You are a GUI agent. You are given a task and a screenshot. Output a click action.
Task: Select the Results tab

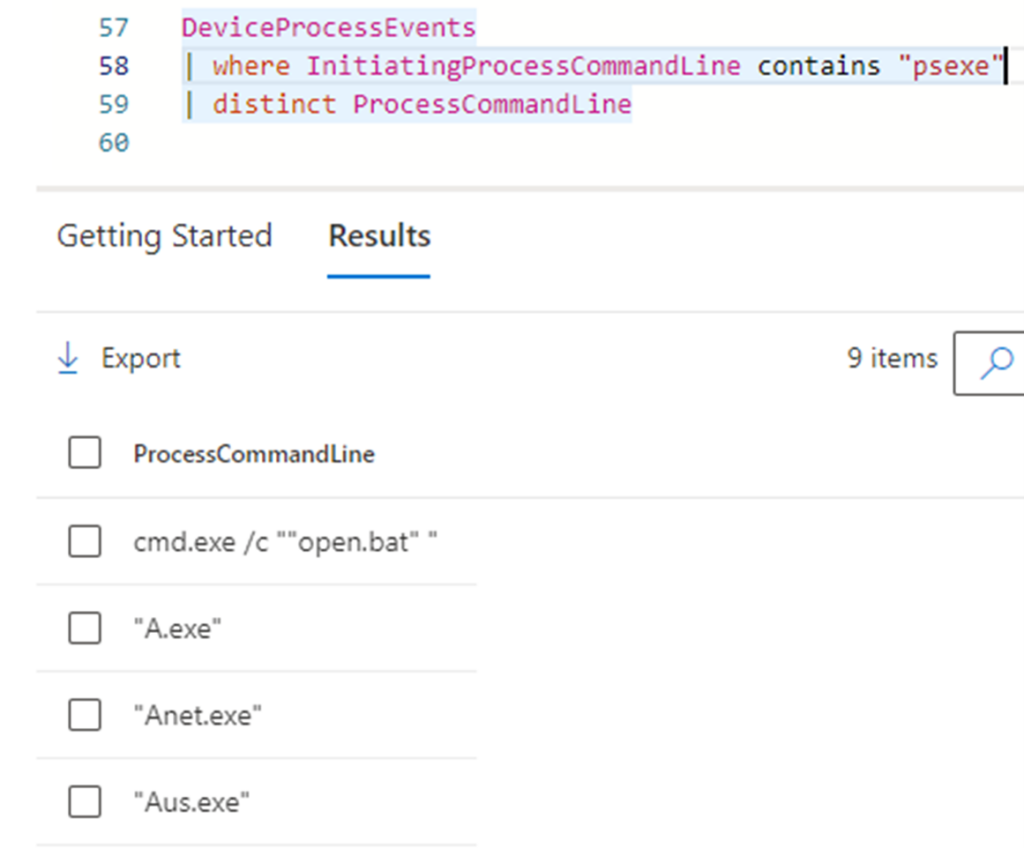tap(378, 237)
